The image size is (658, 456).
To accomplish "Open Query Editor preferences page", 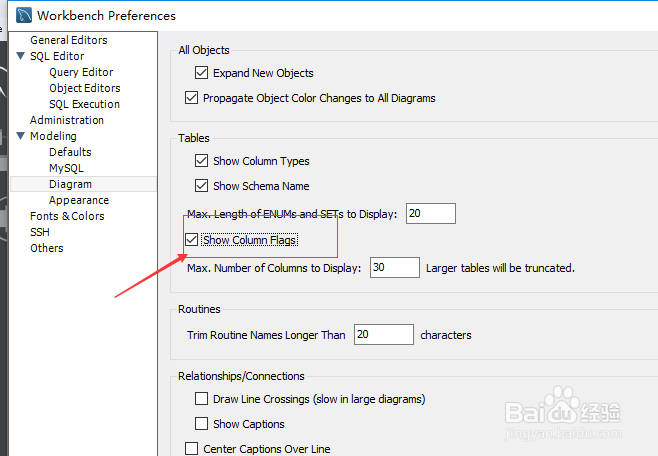I will tap(81, 72).
